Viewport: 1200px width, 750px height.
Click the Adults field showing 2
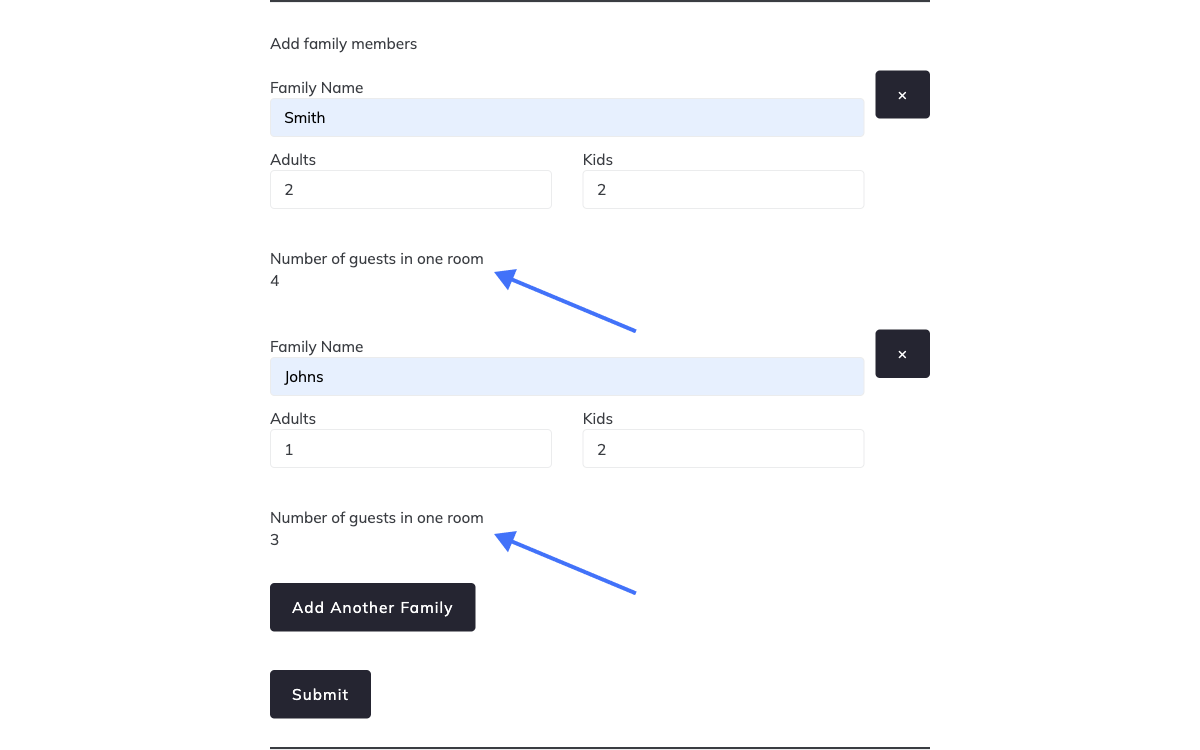[410, 189]
